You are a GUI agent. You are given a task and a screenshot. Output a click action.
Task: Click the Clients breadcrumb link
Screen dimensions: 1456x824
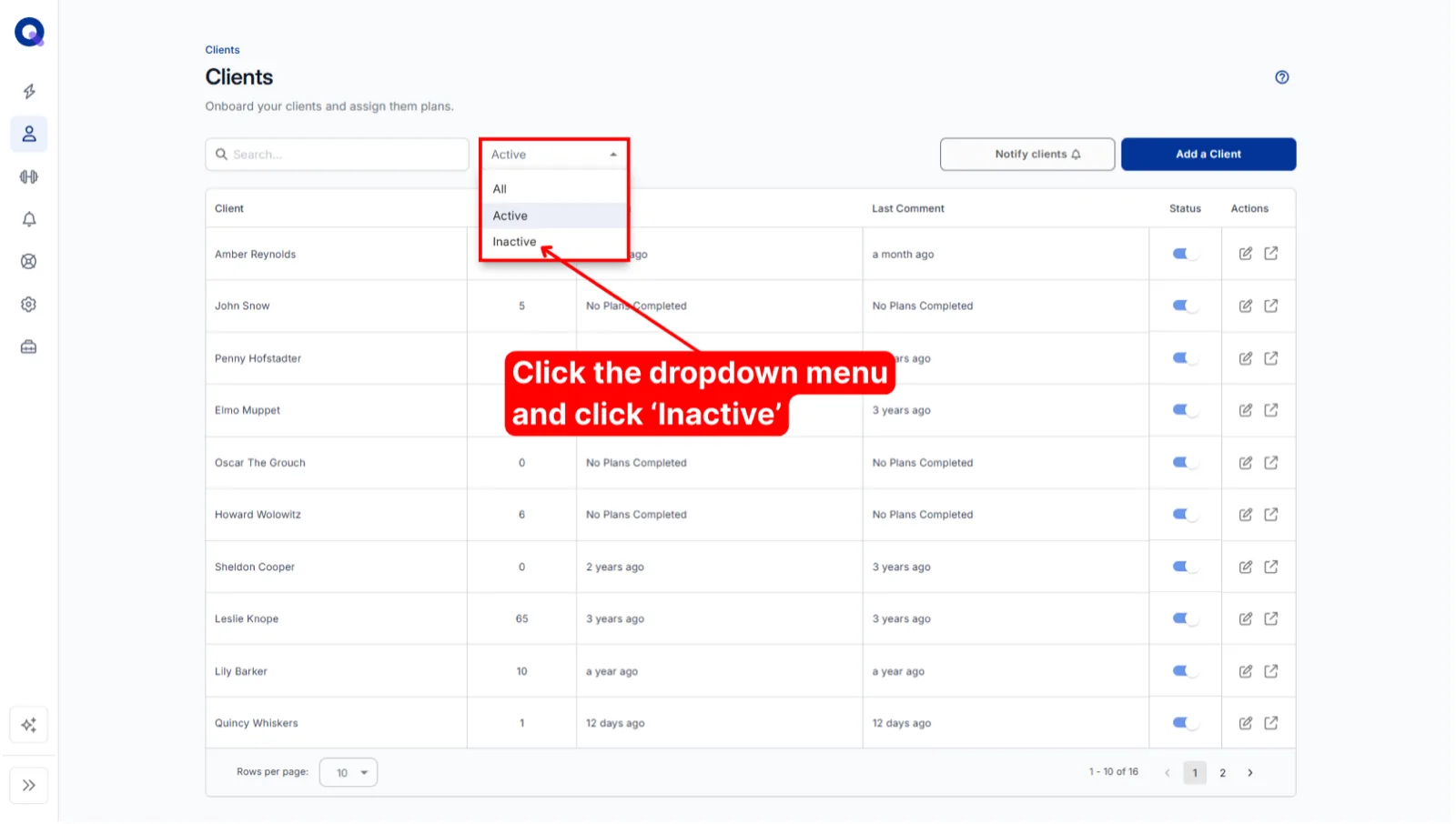[x=222, y=50]
